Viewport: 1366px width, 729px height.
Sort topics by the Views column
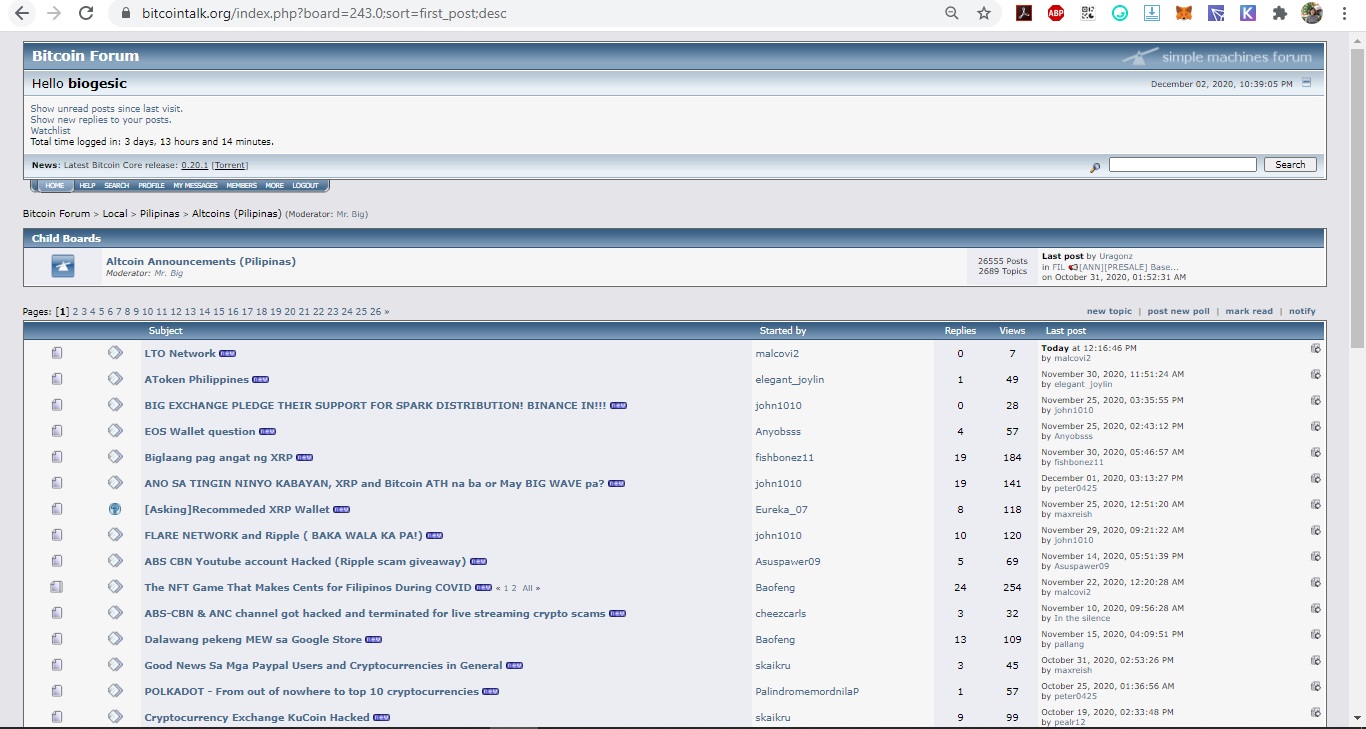(x=1012, y=331)
